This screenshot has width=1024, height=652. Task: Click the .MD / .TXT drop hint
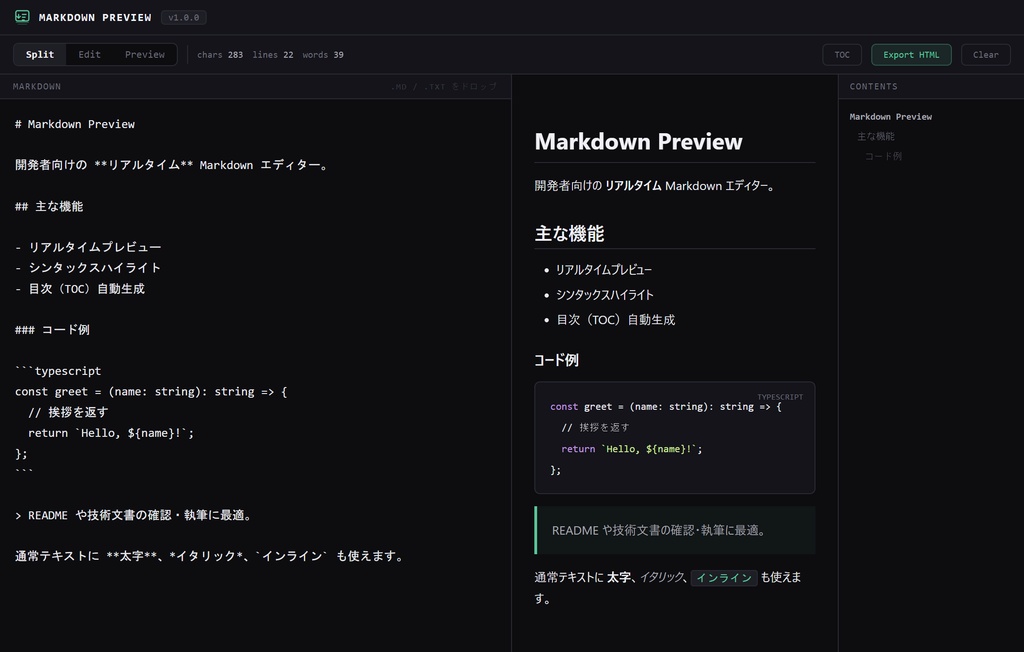click(x=443, y=86)
